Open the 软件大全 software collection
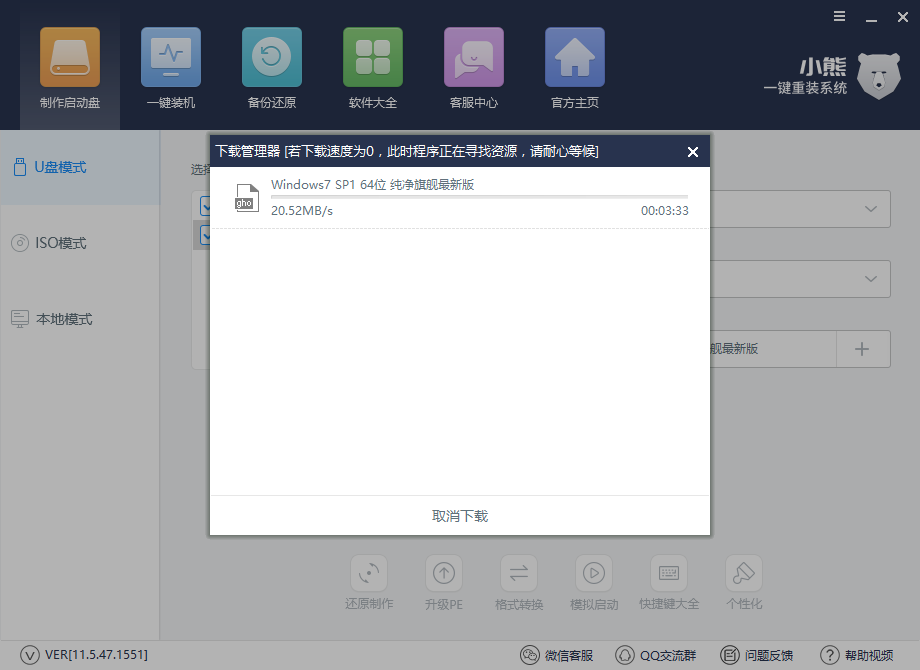 point(373,67)
